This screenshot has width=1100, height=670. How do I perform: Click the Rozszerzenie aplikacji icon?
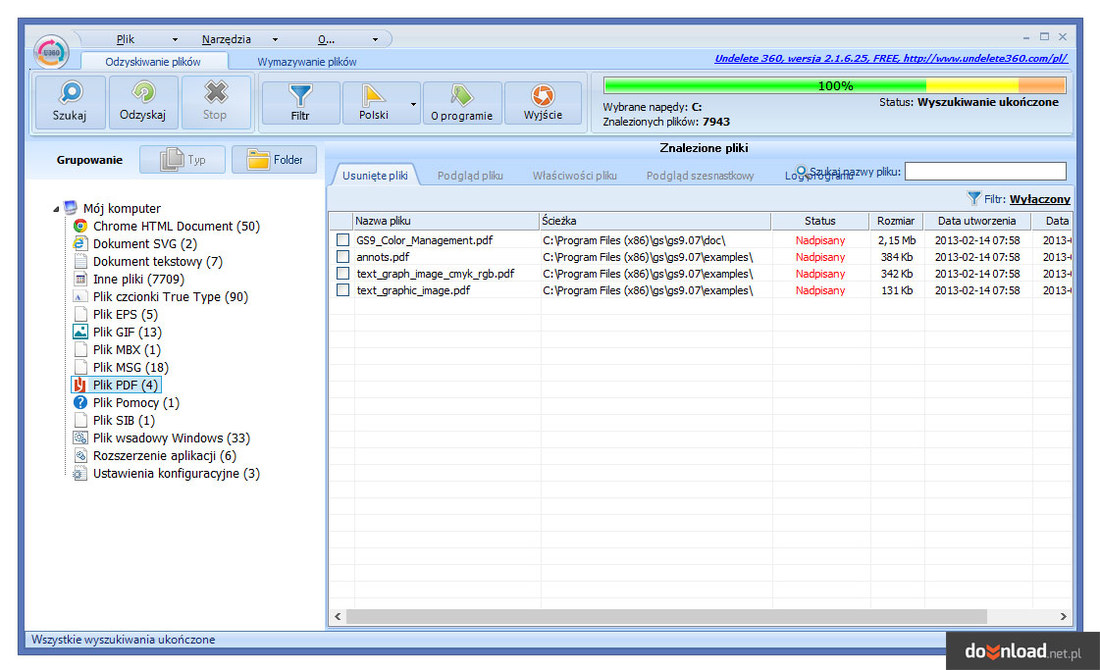(x=81, y=455)
